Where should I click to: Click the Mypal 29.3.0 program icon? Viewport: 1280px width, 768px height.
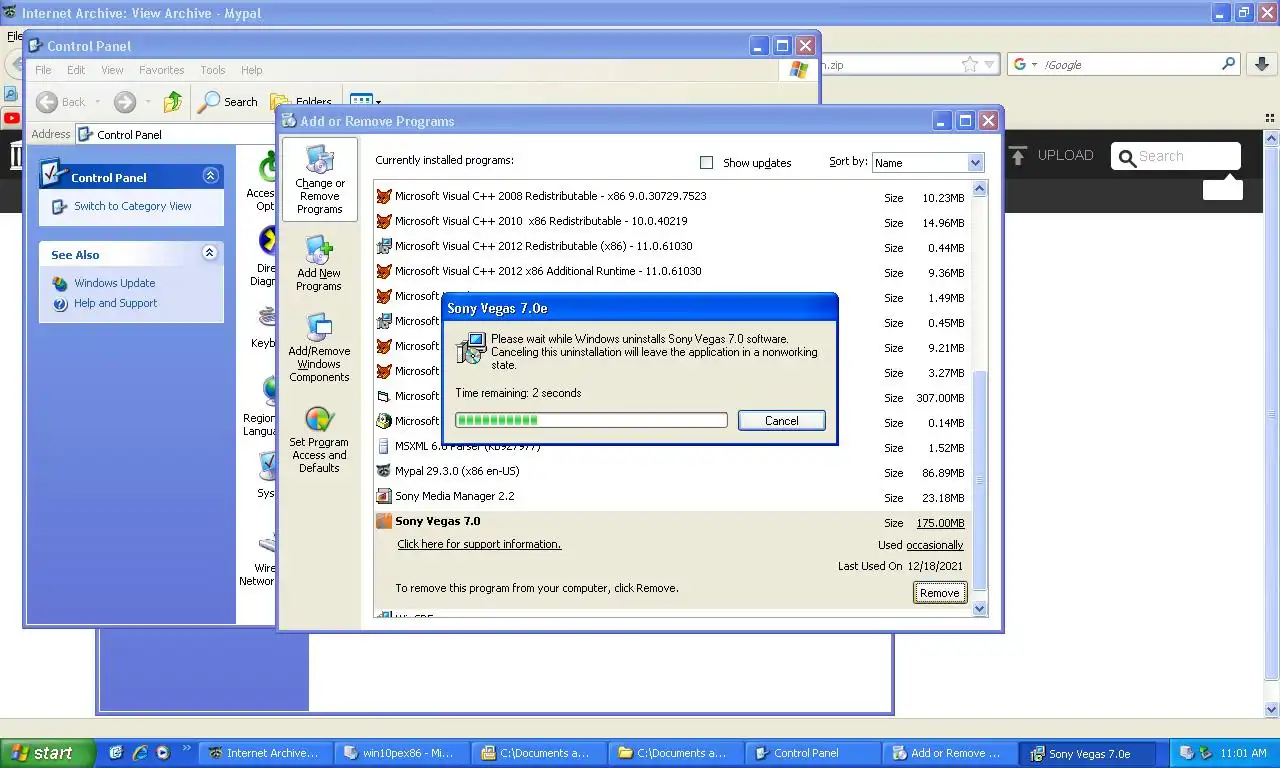[383, 471]
